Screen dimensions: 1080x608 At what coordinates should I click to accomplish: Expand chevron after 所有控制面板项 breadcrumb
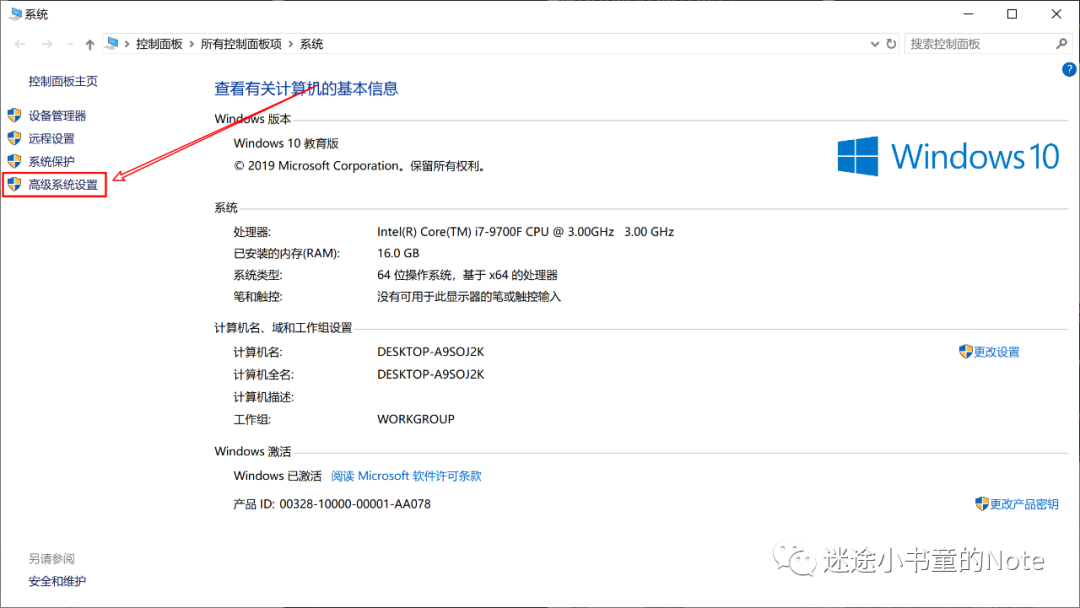pyautogui.click(x=291, y=44)
